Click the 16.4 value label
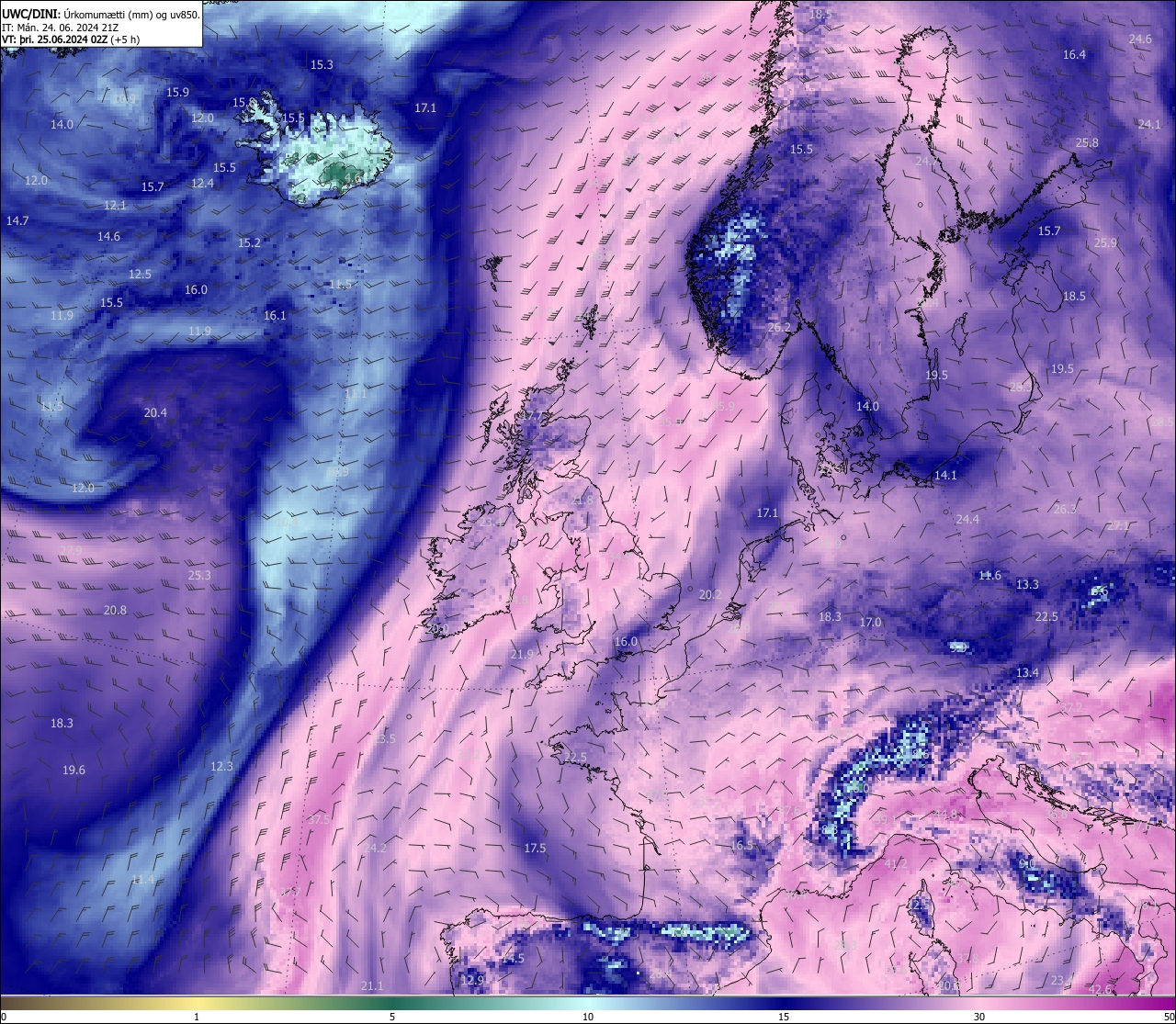This screenshot has height=1024, width=1176. click(1074, 55)
